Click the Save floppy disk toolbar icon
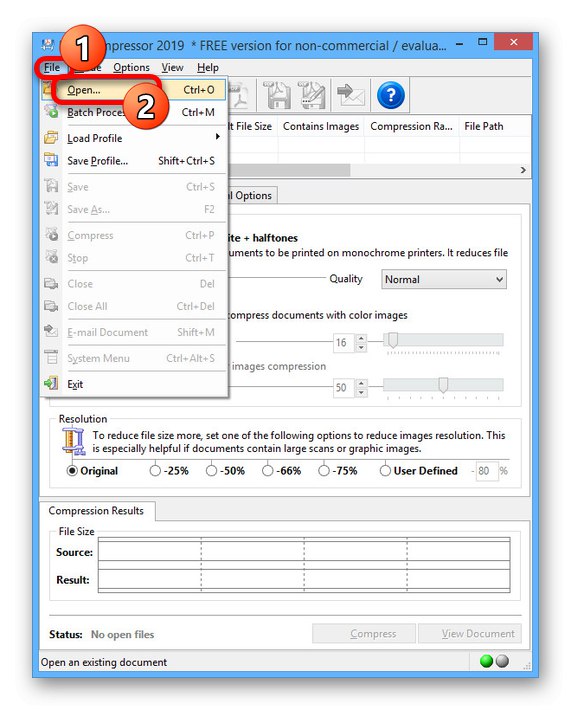 pyautogui.click(x=277, y=95)
